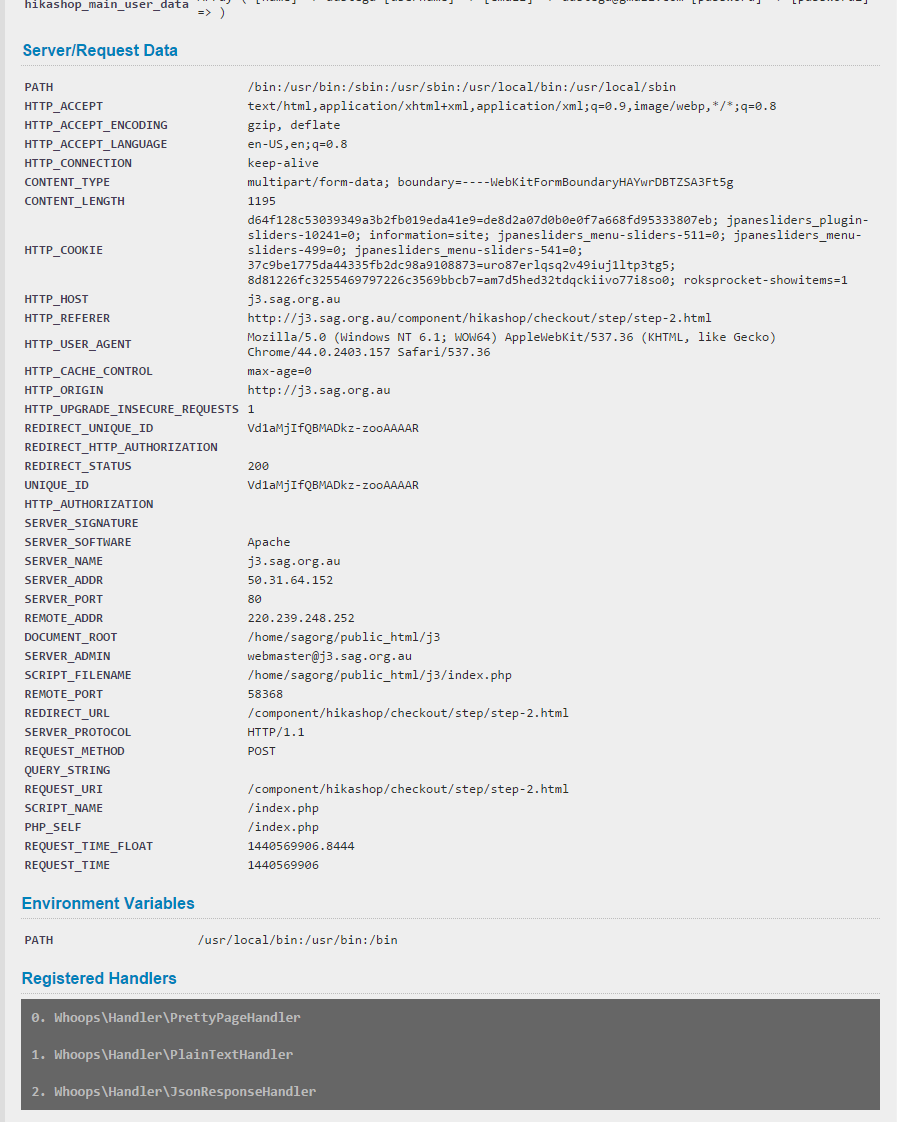Click the Environment Variables section heading

(108, 903)
